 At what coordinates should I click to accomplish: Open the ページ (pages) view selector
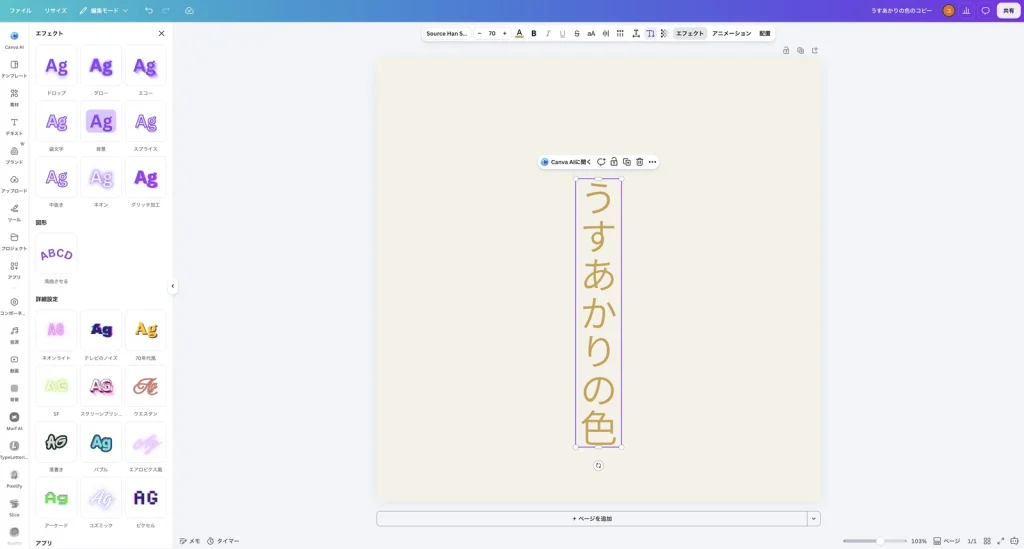coord(947,541)
